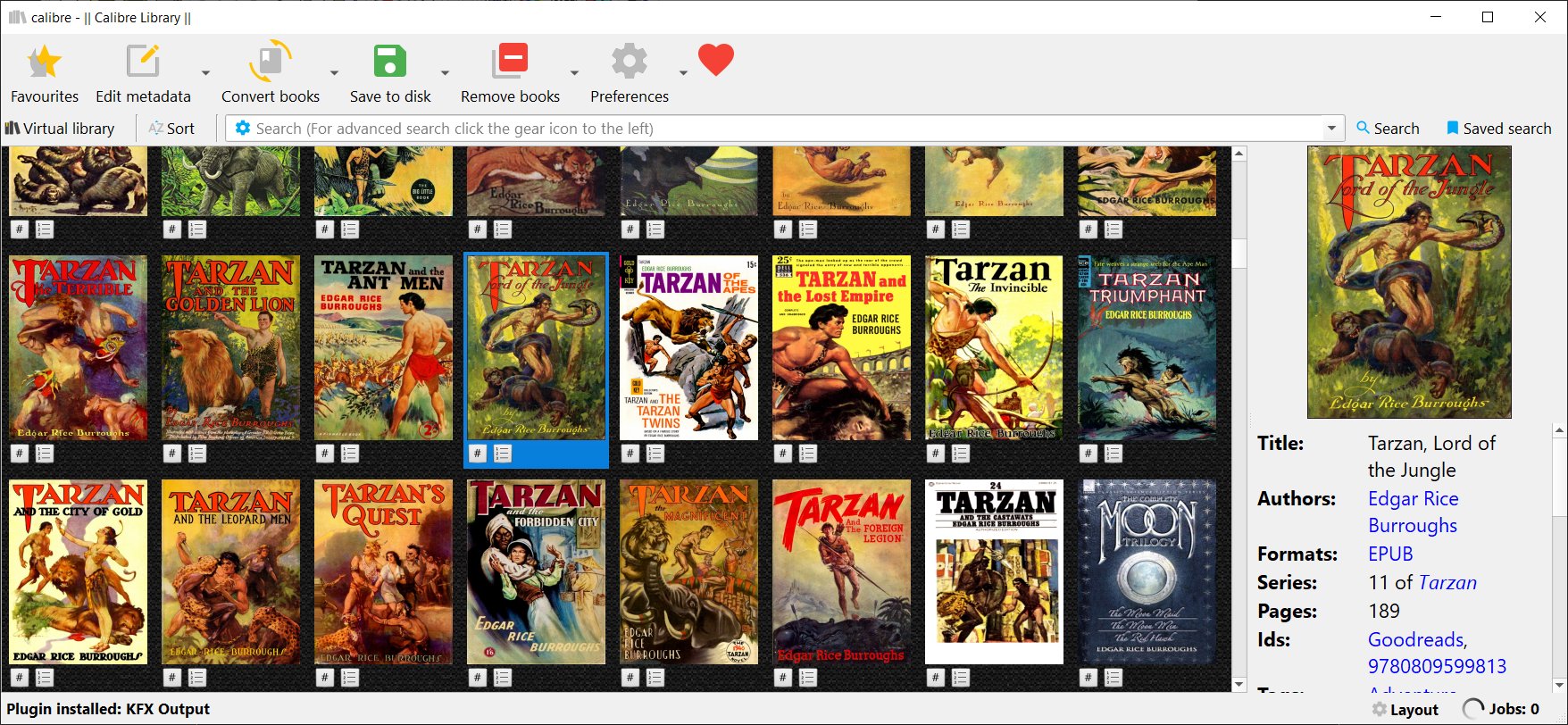The height and width of the screenshot is (725, 1568).
Task: Click status text 'Plugin installed: KFX Output'
Action: [x=108, y=710]
